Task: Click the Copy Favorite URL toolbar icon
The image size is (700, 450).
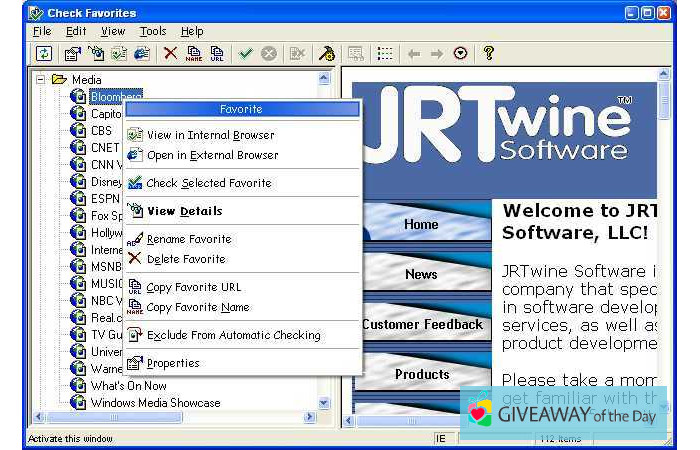Action: pyautogui.click(x=216, y=54)
